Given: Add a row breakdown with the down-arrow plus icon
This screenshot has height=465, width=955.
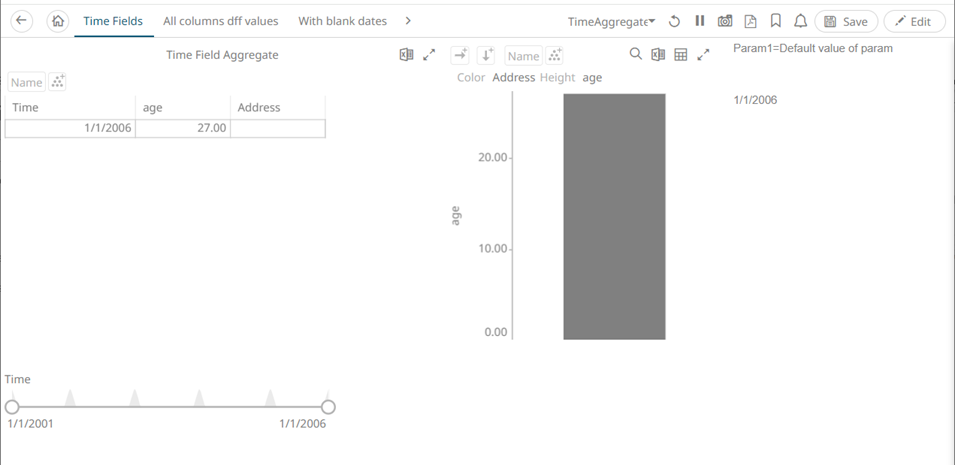Looking at the screenshot, I should coord(486,55).
